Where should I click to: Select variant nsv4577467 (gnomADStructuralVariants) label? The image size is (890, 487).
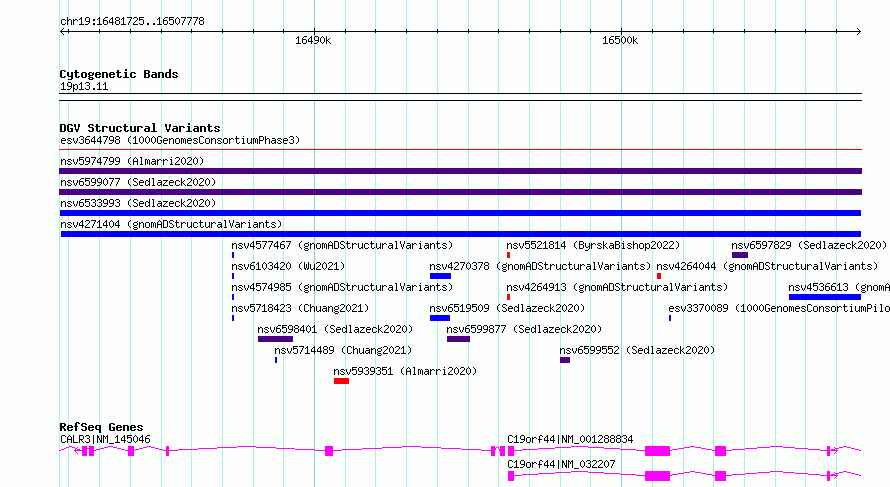[x=342, y=245]
